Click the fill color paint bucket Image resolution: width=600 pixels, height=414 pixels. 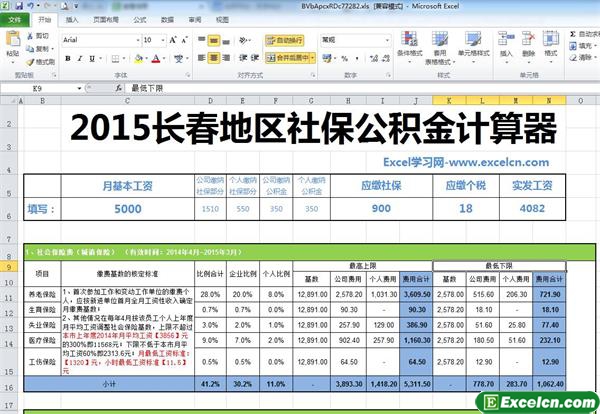coord(138,59)
